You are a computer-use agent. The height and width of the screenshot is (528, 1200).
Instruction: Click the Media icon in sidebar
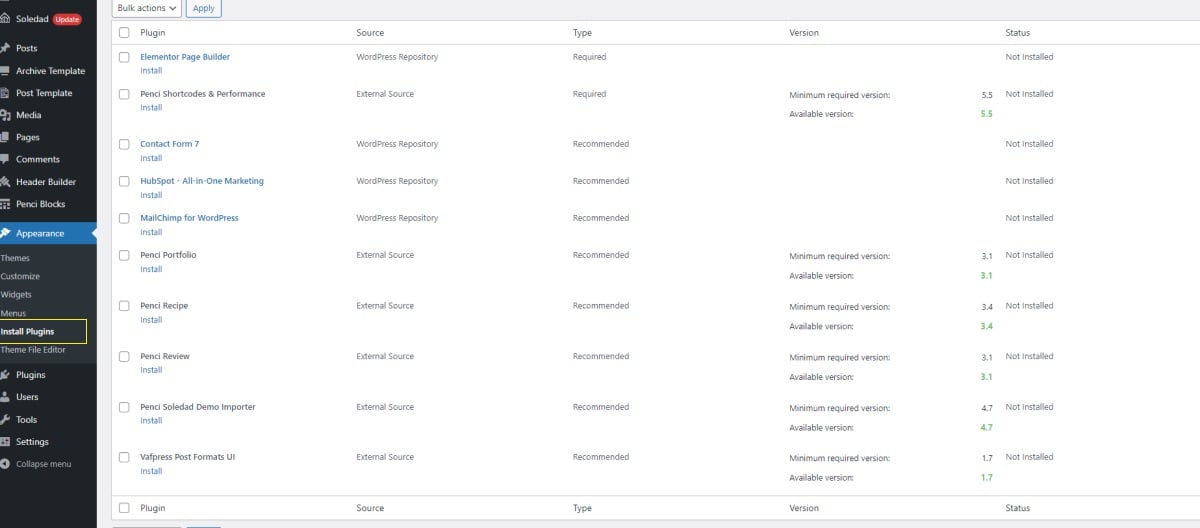[6, 115]
